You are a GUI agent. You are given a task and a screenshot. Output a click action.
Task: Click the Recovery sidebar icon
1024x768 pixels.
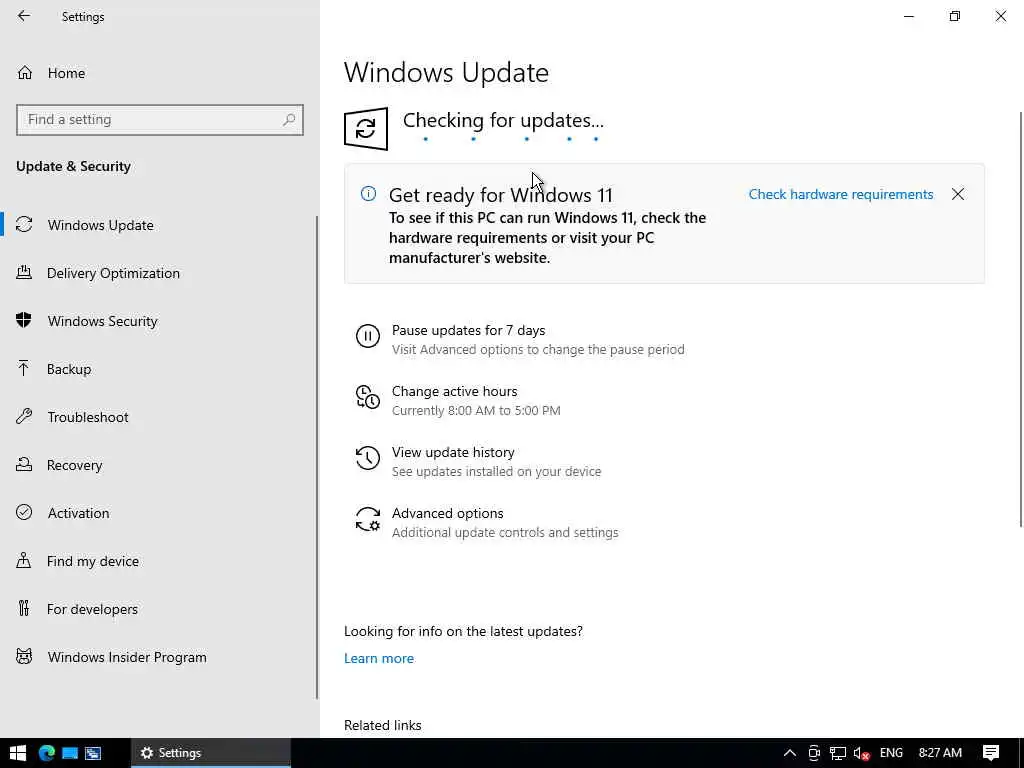(24, 465)
